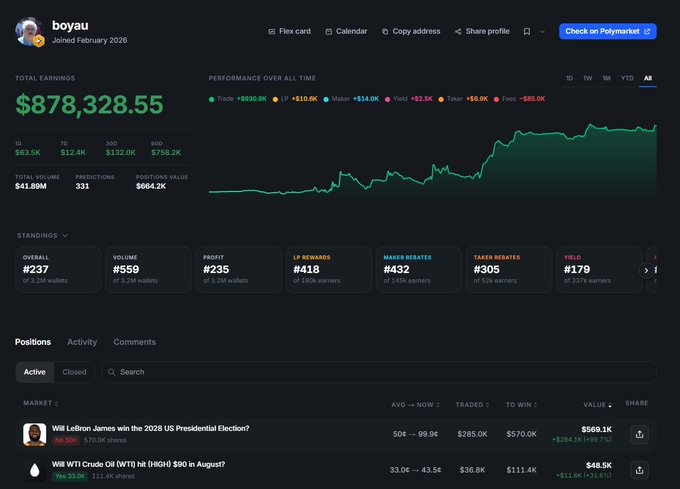The width and height of the screenshot is (680, 489).
Task: Select the YTD performance range
Action: click(627, 78)
